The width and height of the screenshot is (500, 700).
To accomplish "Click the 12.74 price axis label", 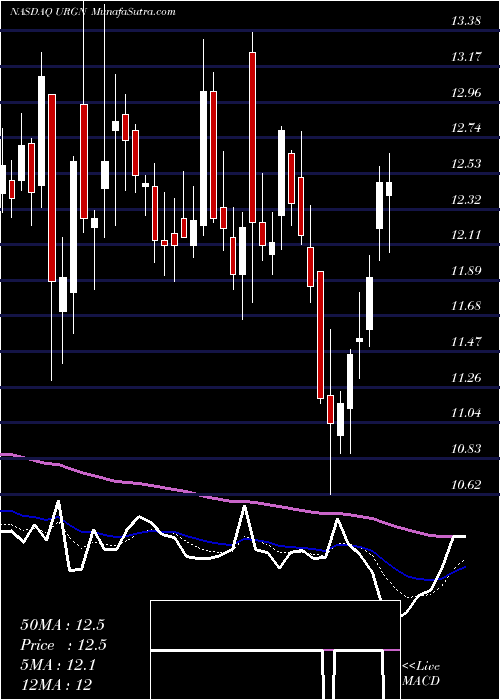I will pos(467,128).
